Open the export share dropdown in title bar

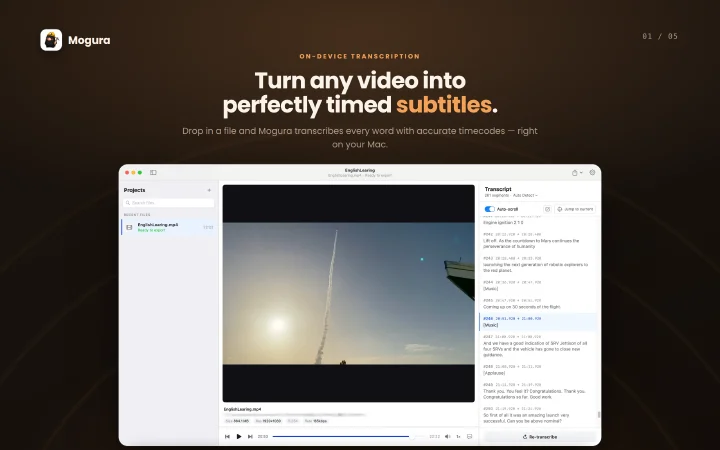(577, 173)
